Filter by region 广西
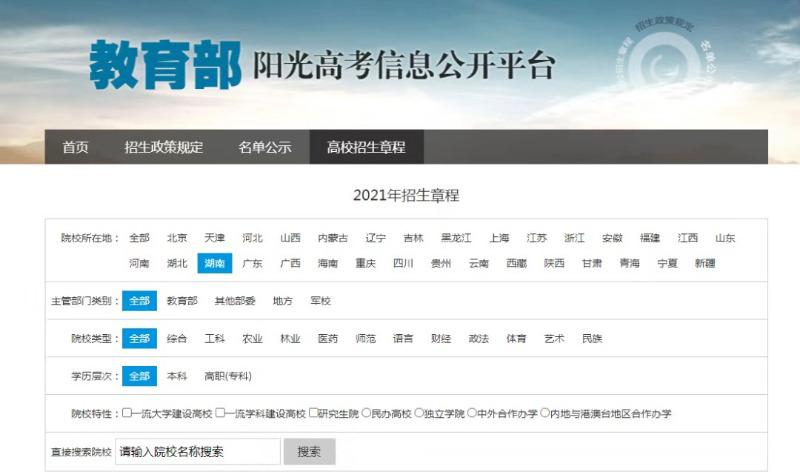Image resolution: width=800 pixels, height=472 pixels. point(290,263)
